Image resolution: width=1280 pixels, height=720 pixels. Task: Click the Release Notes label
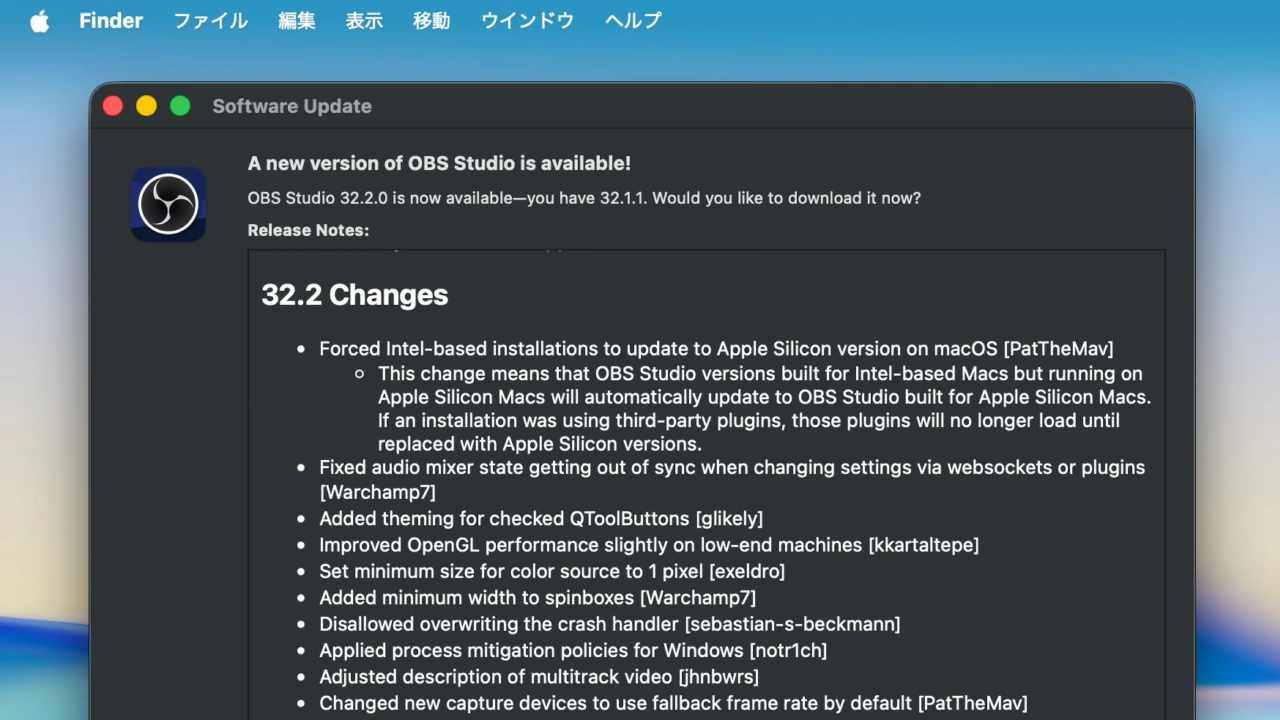308,230
